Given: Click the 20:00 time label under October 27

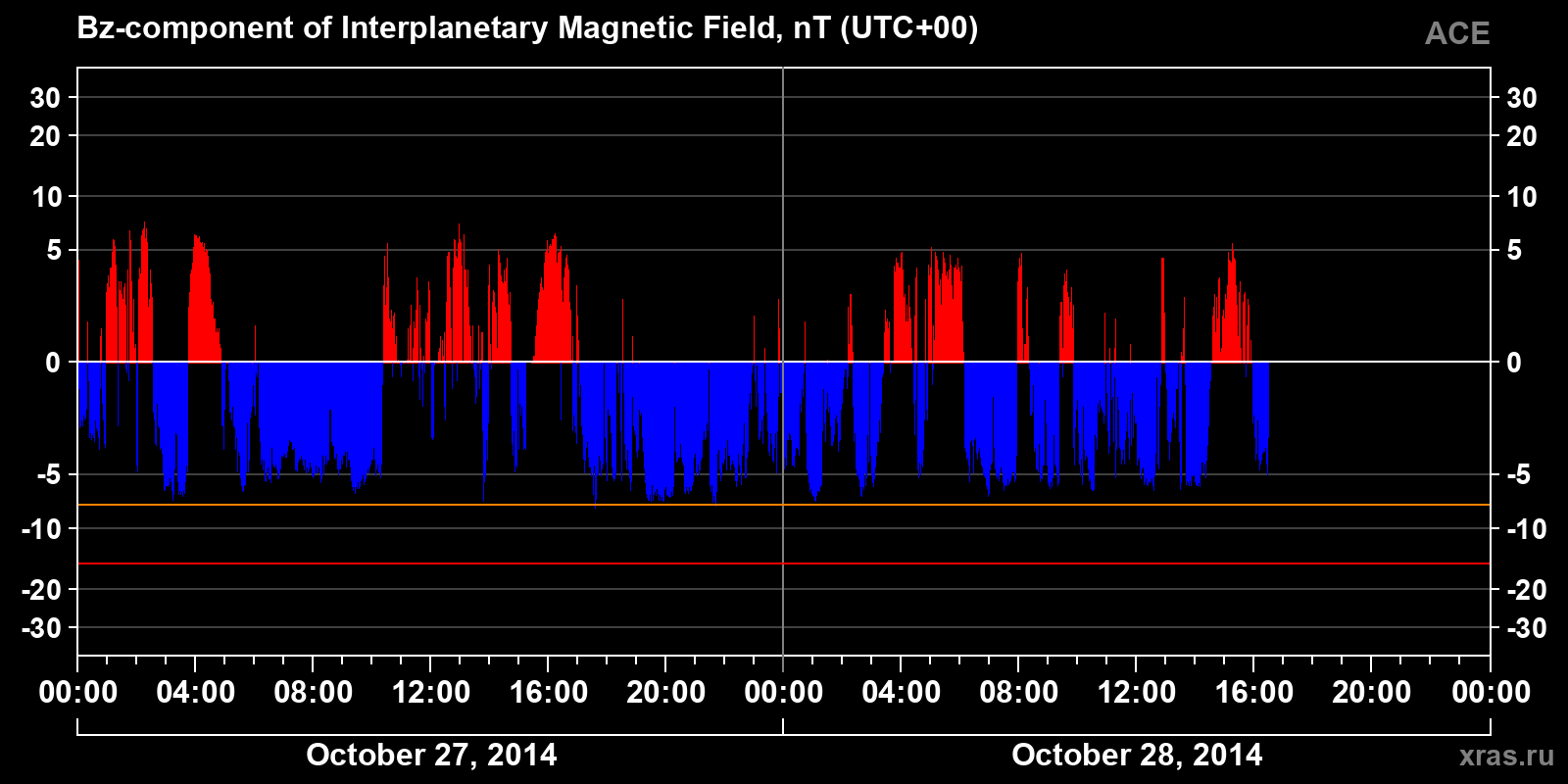Looking at the screenshot, I should [666, 692].
